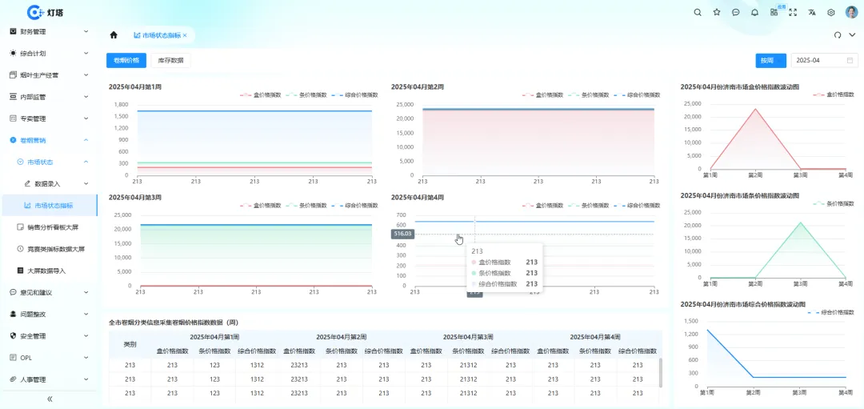864x409 pixels.
Task: Click the 灯塔 logo
Action: [45, 12]
